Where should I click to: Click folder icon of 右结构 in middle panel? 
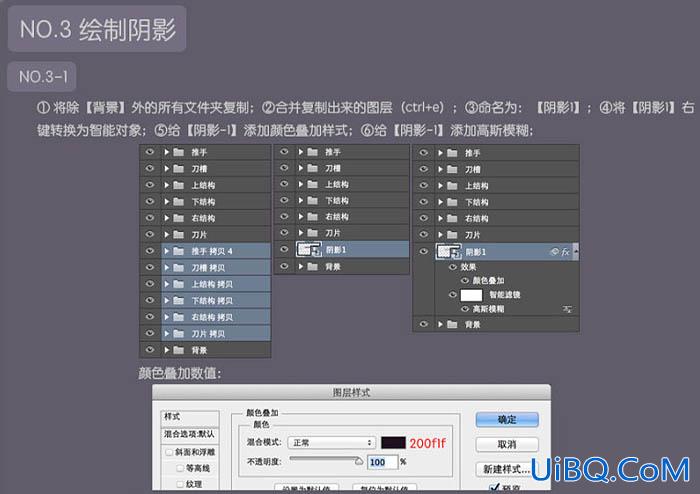point(312,216)
